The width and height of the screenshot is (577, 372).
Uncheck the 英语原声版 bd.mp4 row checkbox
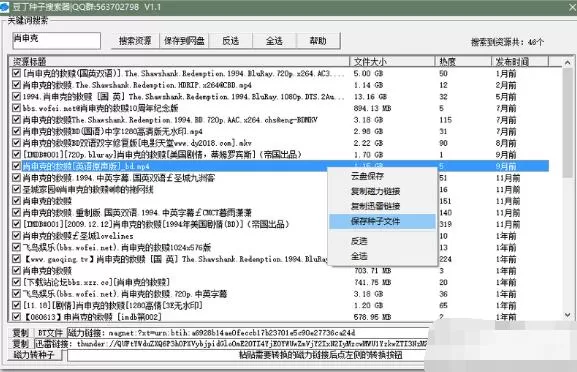[x=16, y=166]
